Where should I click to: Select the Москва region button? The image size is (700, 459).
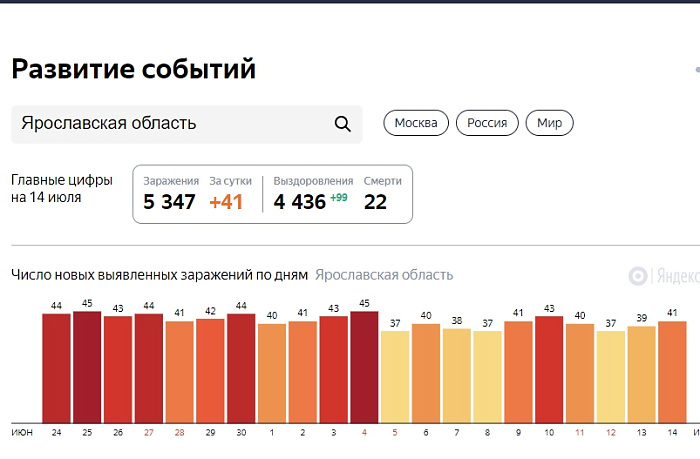[416, 124]
